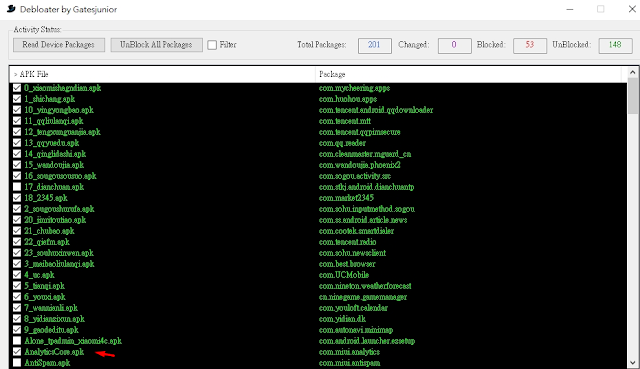
Task: Check the 17_dianchuan.apk checkbox
Action: (x=17, y=187)
